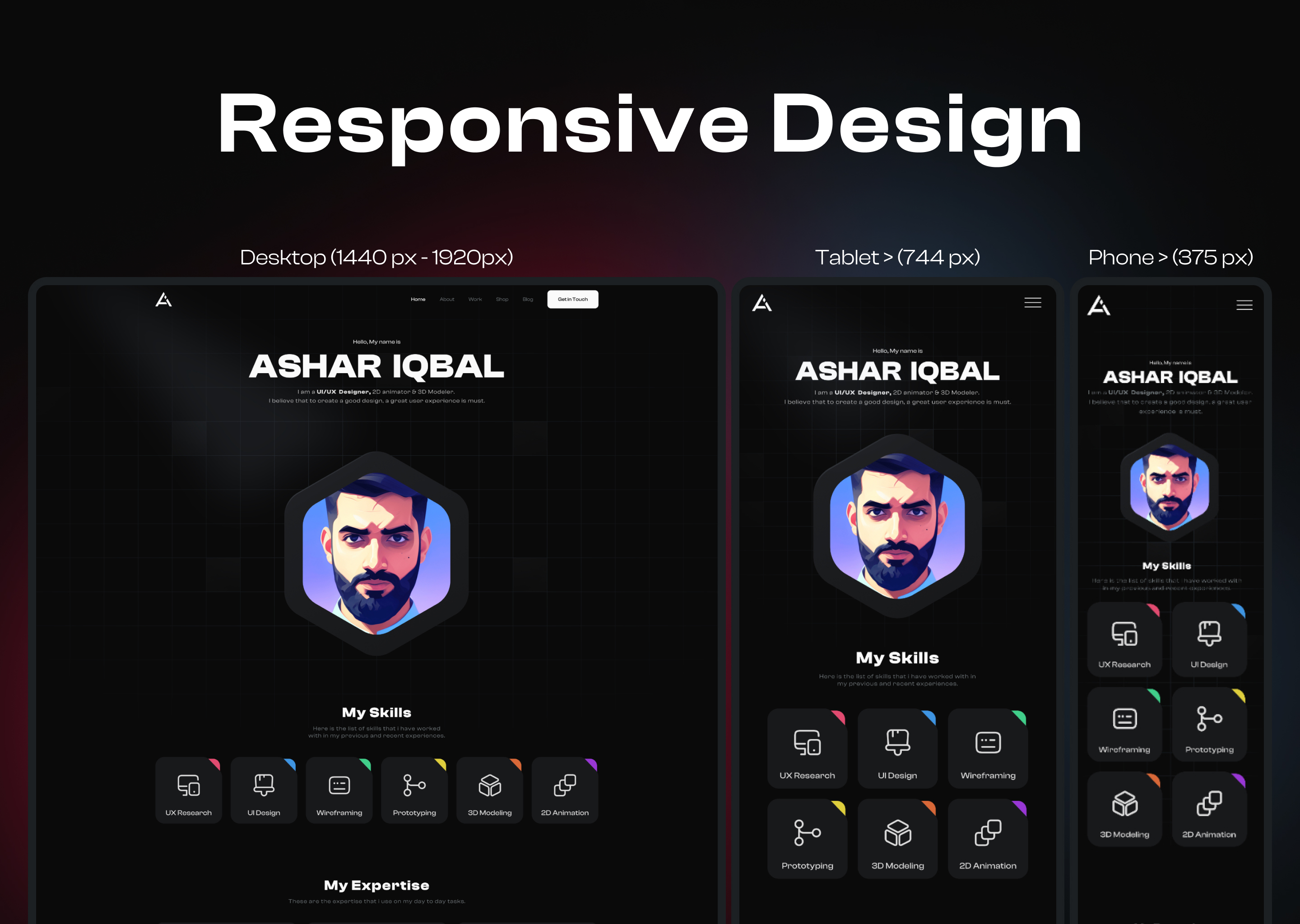Select the desktop UX Research skill card
The height and width of the screenshot is (924, 1300).
click(188, 790)
